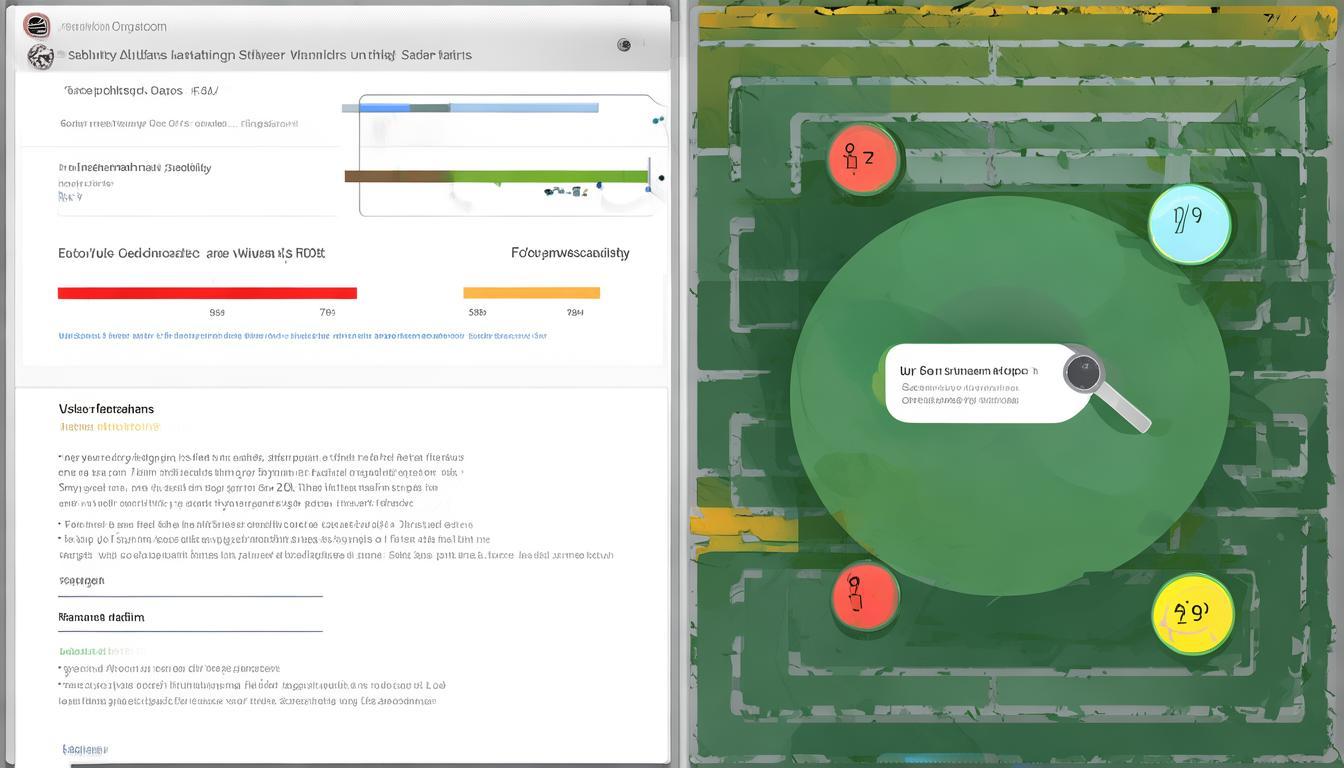Click the round avatar icon beside the page heading
The image size is (1344, 768).
click(40, 56)
